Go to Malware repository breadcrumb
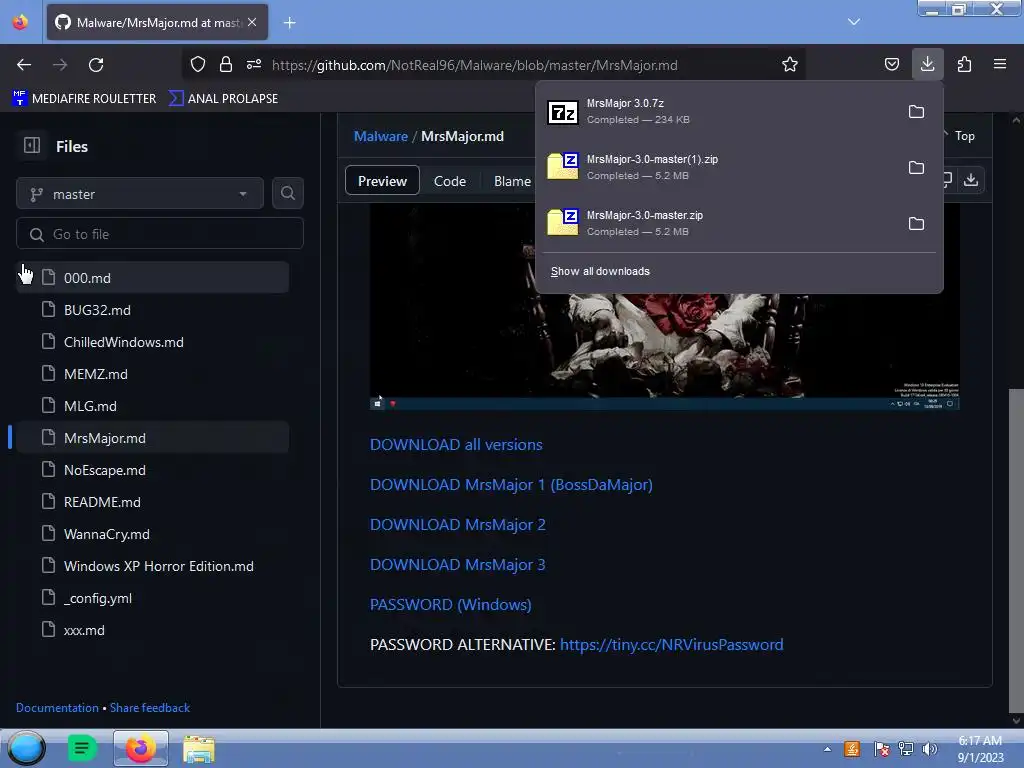This screenshot has width=1024, height=768. click(x=381, y=136)
